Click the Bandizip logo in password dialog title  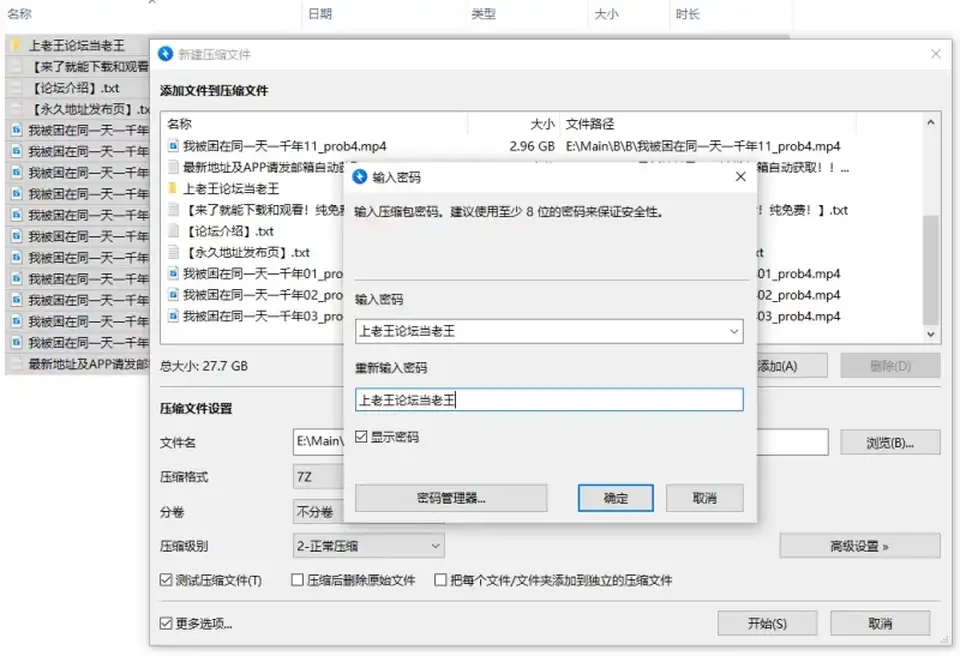point(360,177)
